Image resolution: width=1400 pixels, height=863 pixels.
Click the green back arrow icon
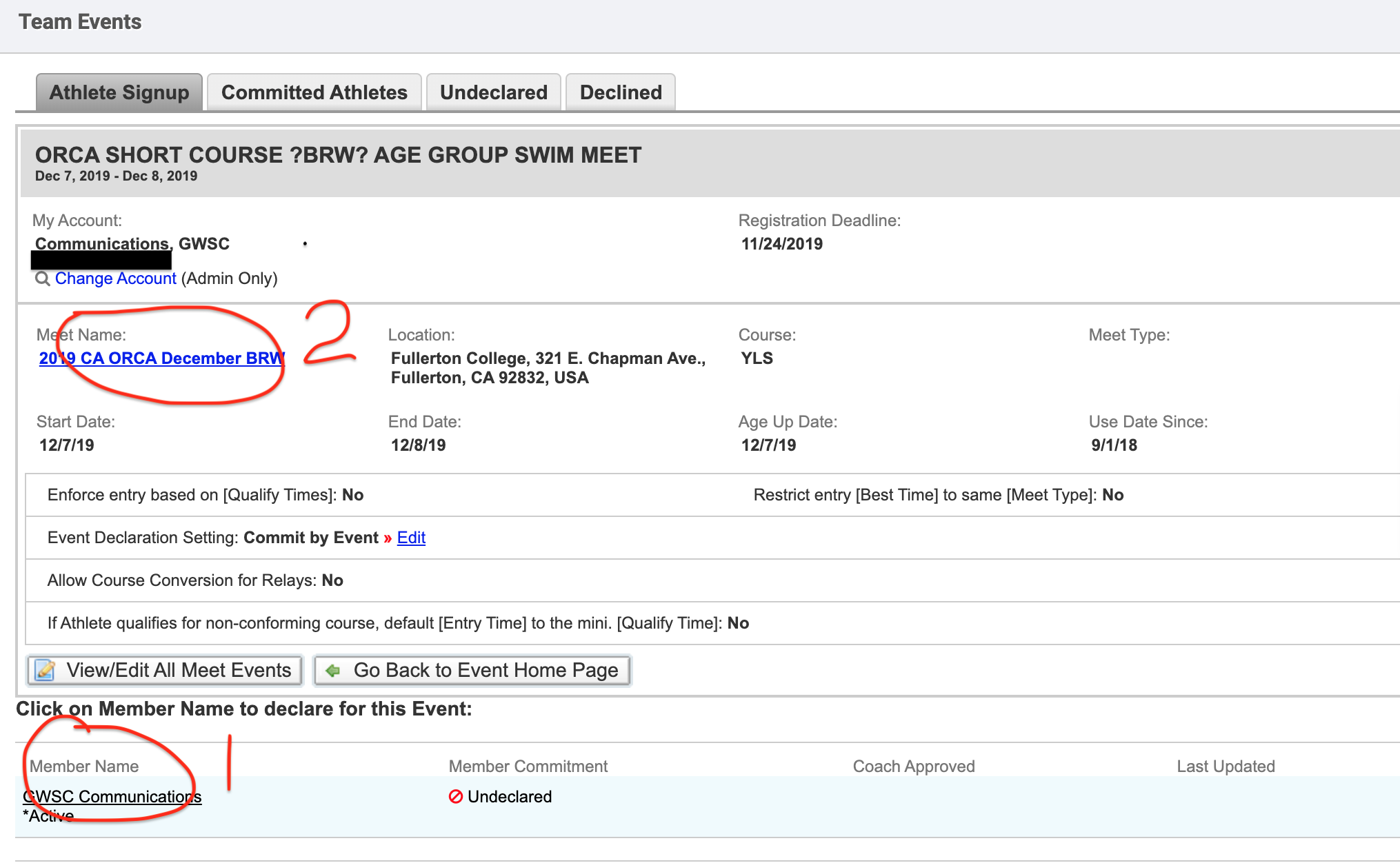tap(333, 670)
